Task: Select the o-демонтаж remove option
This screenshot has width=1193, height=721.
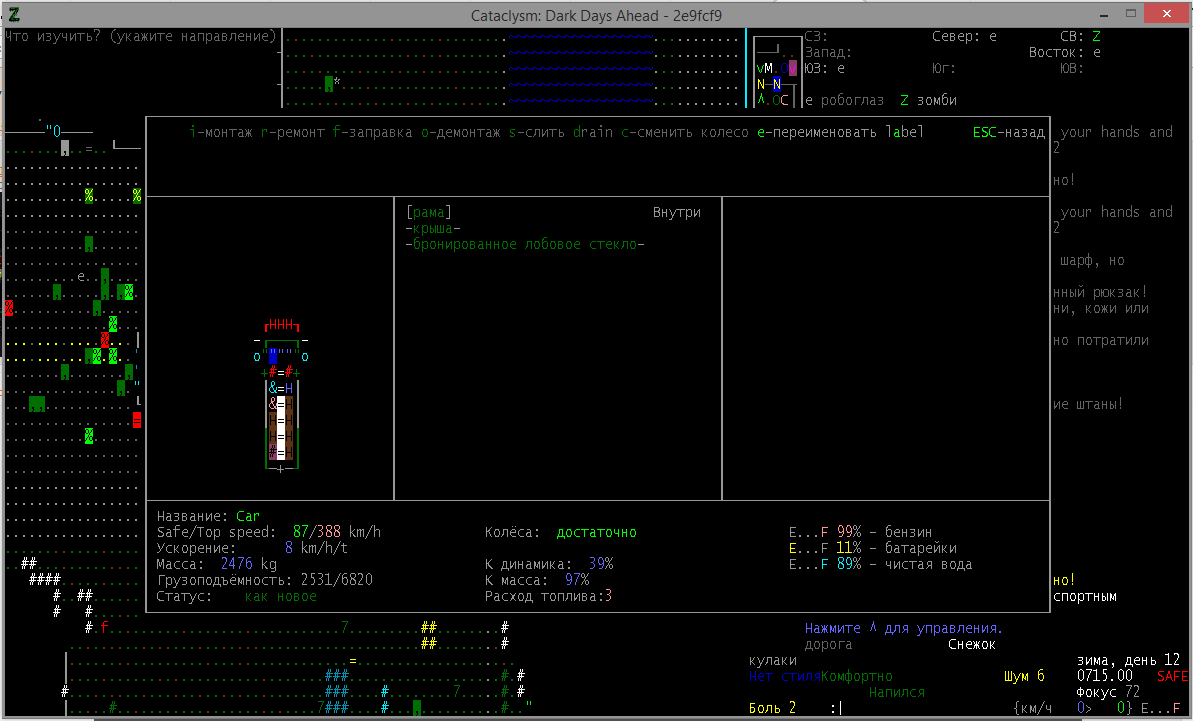Action: pos(461,132)
